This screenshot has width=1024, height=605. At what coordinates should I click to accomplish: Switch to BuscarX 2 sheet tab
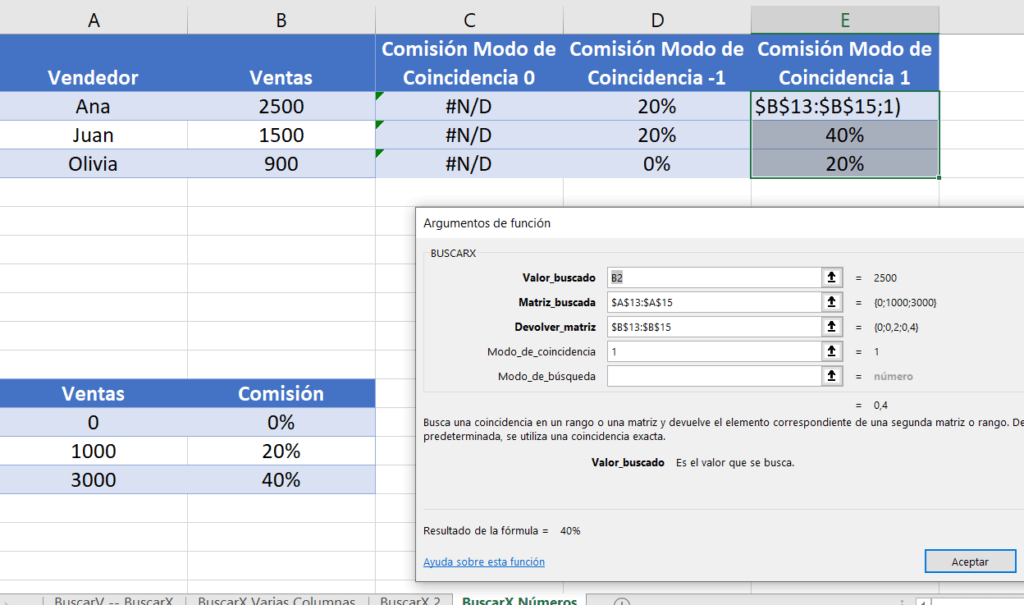pyautogui.click(x=410, y=601)
